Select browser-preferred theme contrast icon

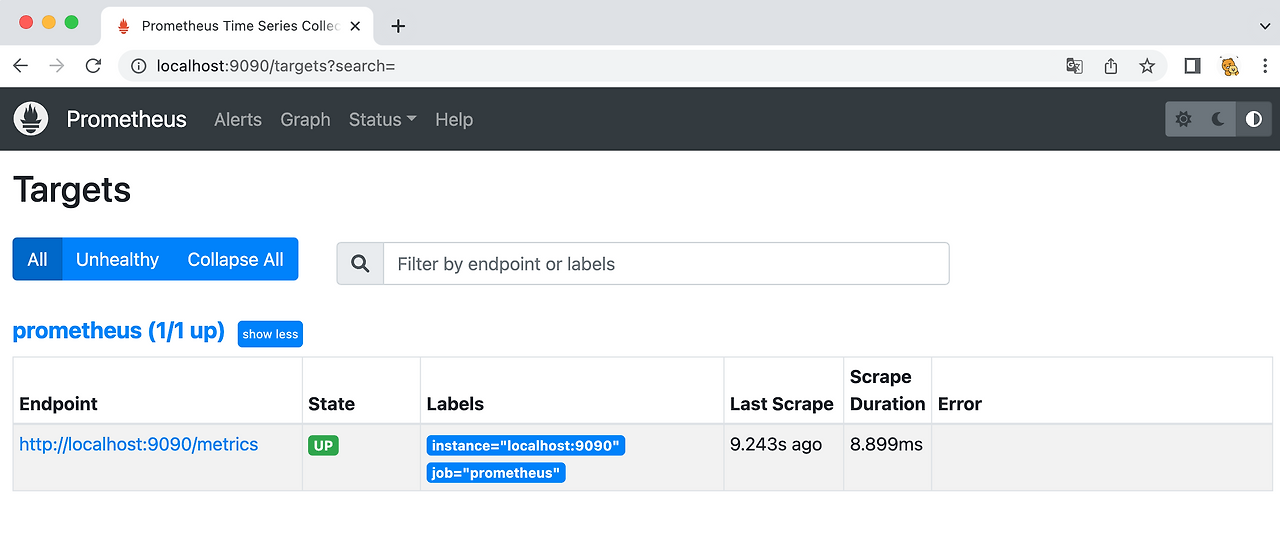click(x=1253, y=119)
